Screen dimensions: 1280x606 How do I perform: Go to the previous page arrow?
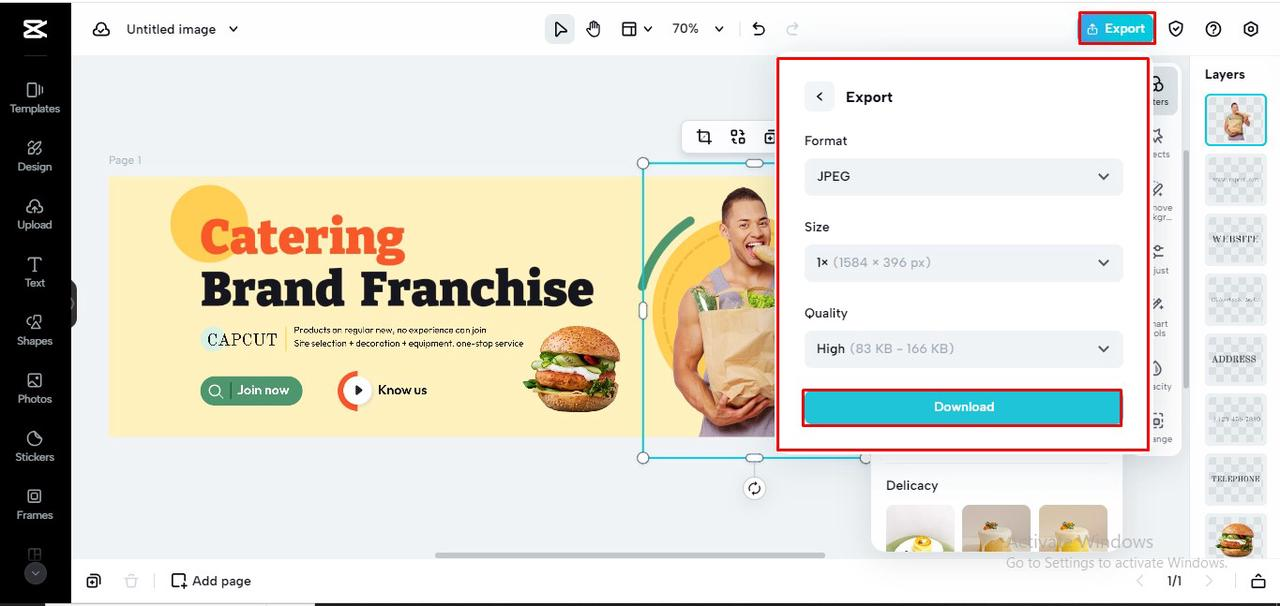pos(1139,581)
